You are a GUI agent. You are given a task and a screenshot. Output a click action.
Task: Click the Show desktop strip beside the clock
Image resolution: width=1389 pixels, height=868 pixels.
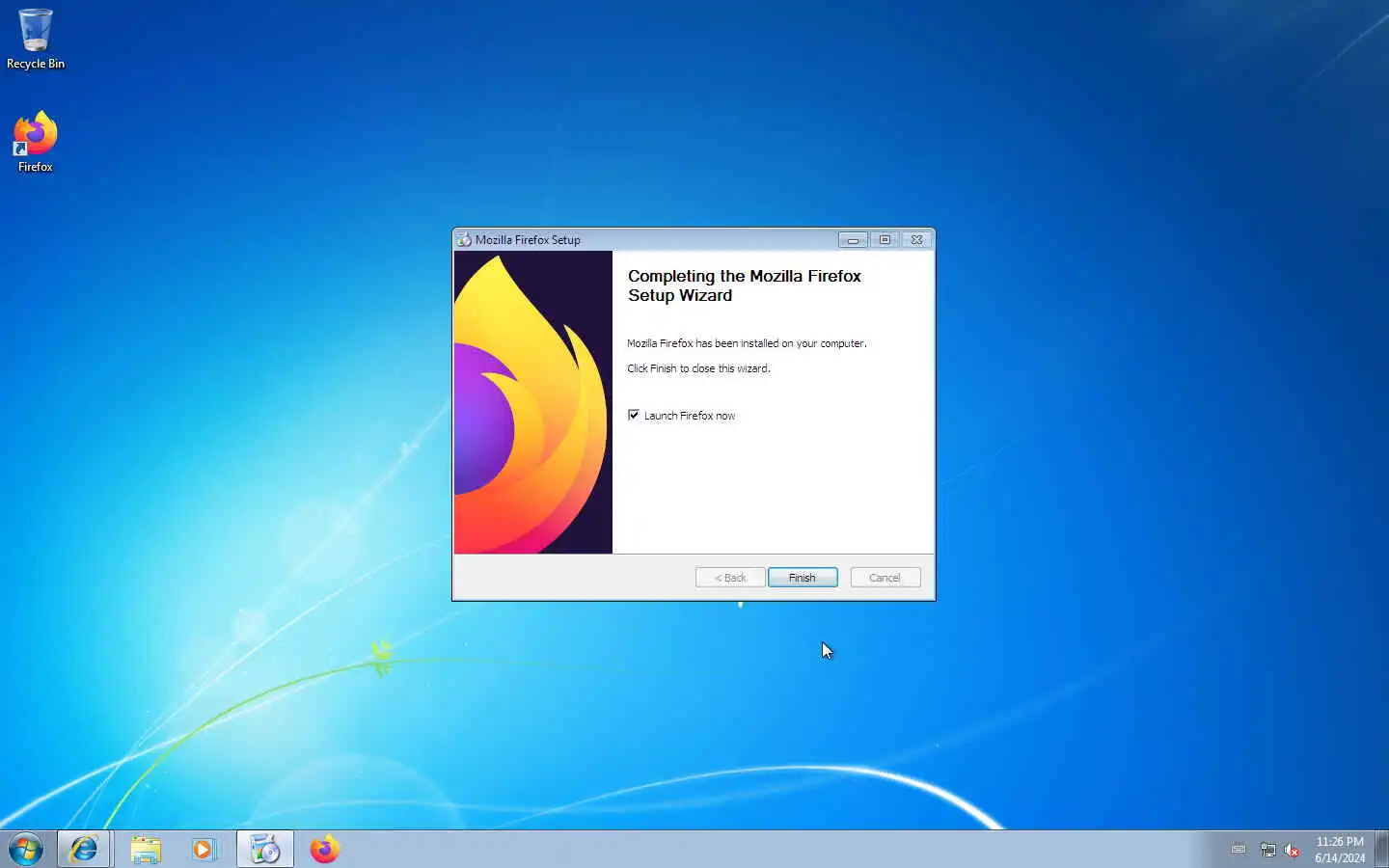[1381, 850]
